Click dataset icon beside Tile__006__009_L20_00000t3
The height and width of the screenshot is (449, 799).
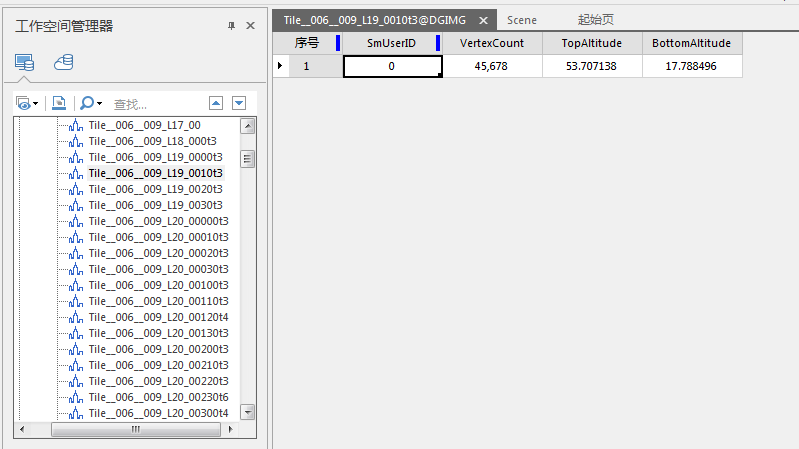click(x=76, y=221)
